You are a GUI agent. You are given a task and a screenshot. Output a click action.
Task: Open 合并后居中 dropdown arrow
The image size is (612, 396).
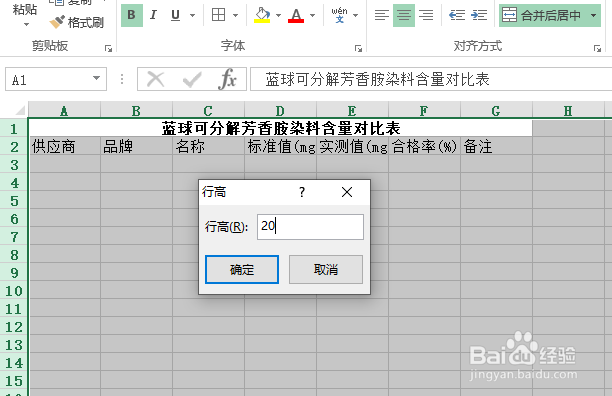594,16
